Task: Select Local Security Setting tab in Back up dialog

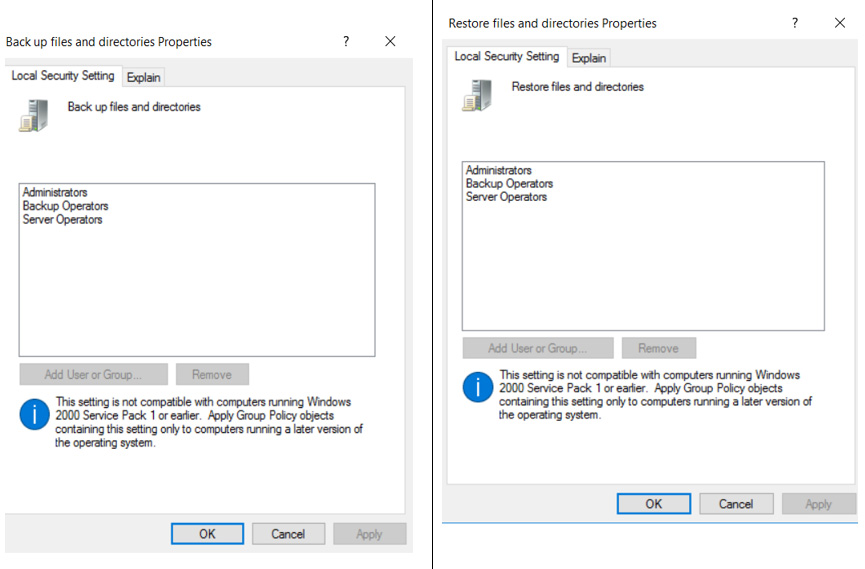Action: [63, 76]
